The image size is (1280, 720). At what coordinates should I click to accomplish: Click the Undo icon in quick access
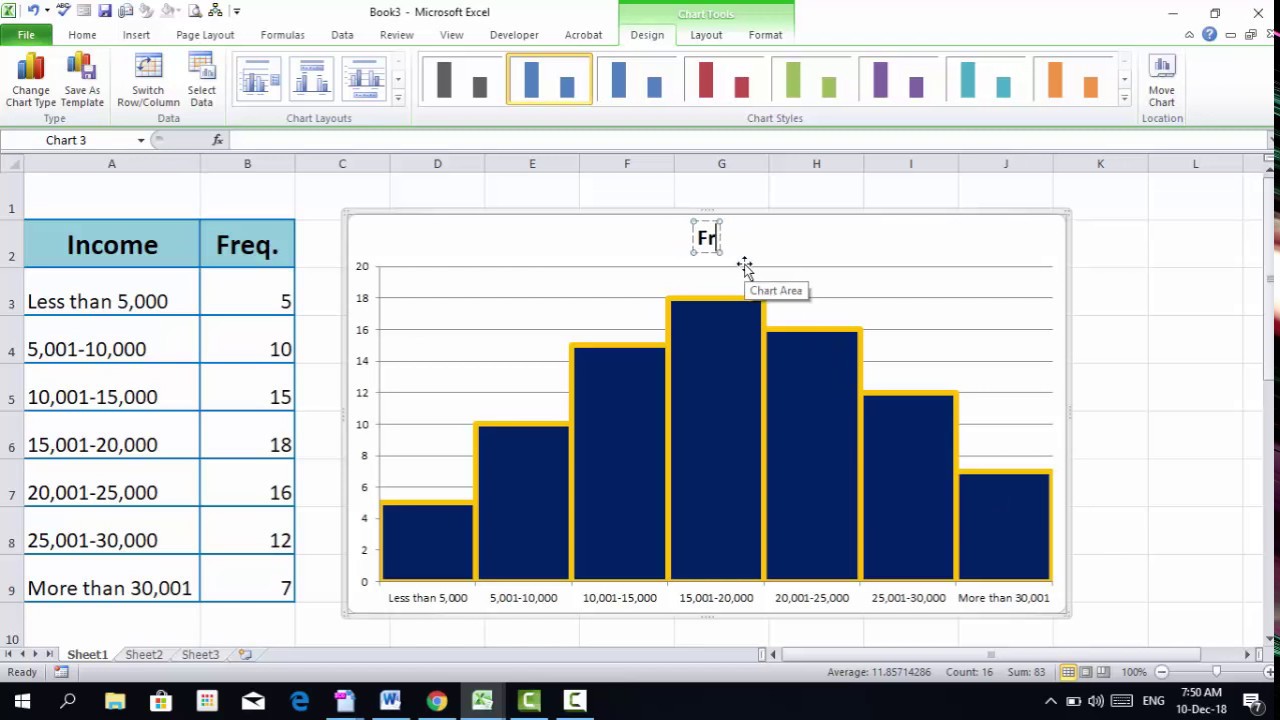pos(33,11)
